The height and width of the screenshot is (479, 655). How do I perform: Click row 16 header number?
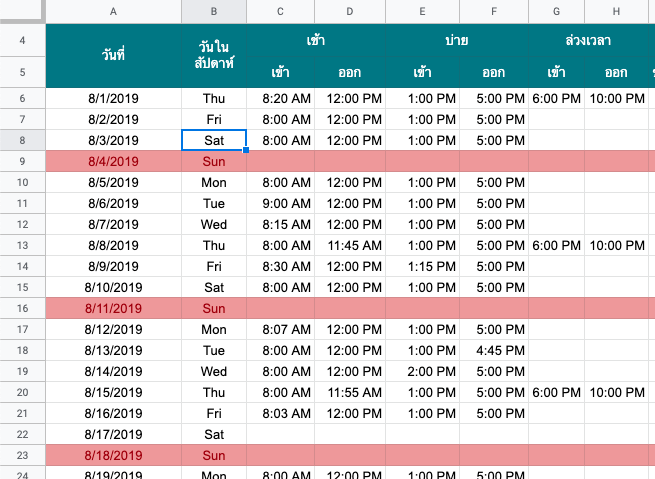[x=23, y=308]
